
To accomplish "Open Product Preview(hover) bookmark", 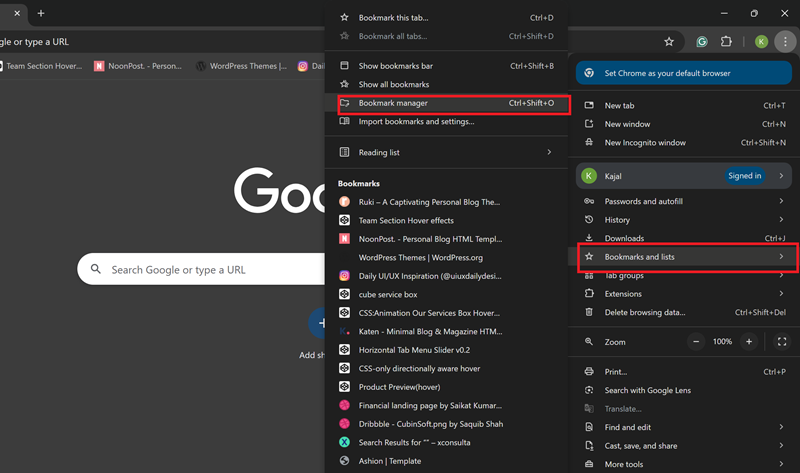I will tap(446, 387).
